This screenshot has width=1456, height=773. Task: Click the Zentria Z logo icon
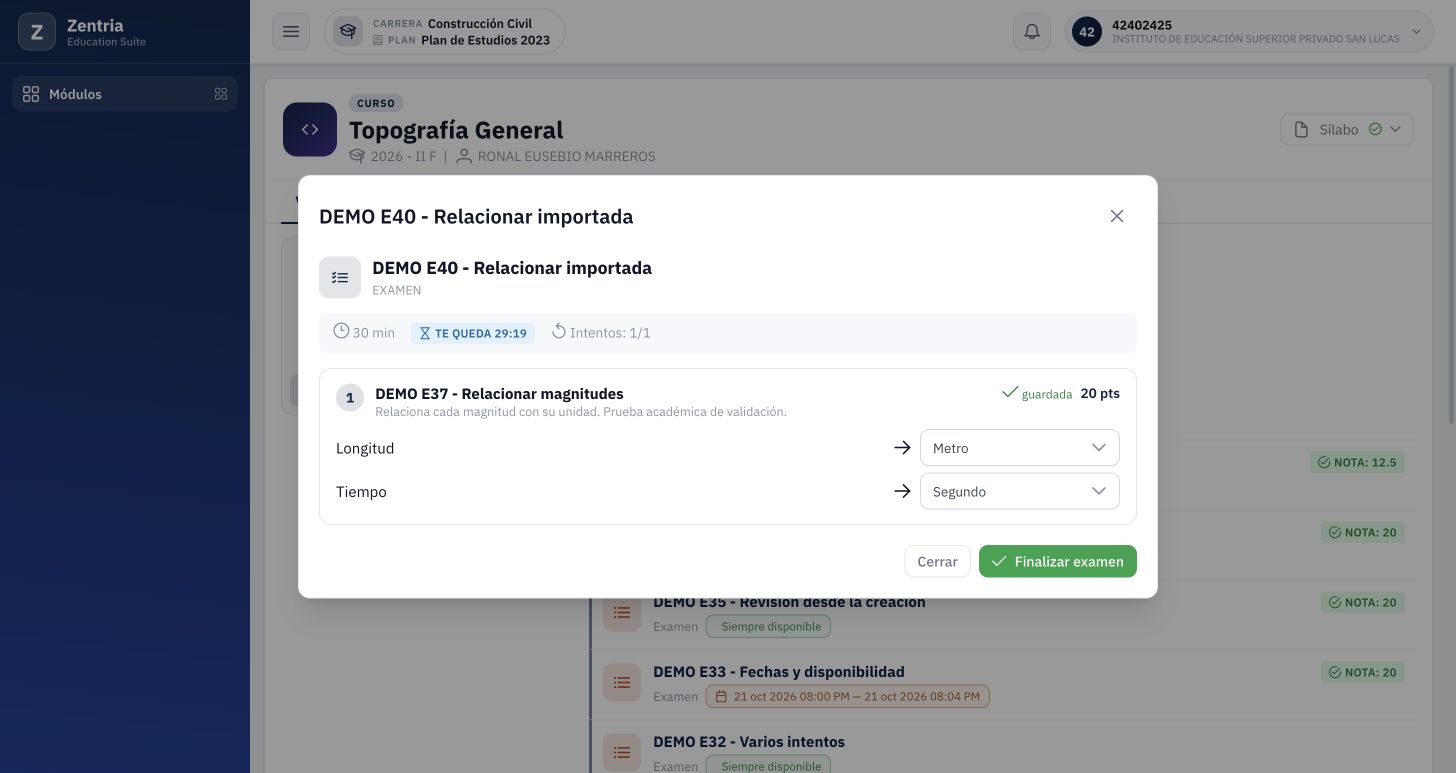point(37,32)
